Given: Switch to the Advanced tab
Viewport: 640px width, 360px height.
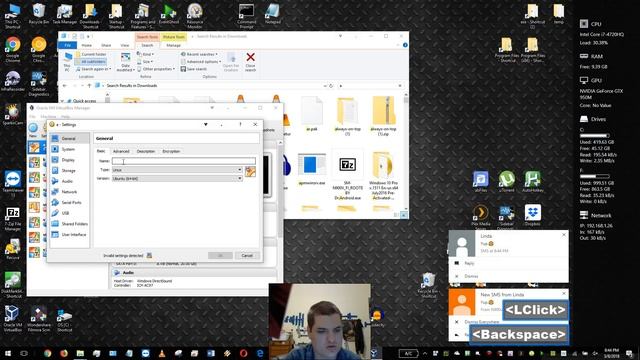Looking at the screenshot, I should click(121, 151).
